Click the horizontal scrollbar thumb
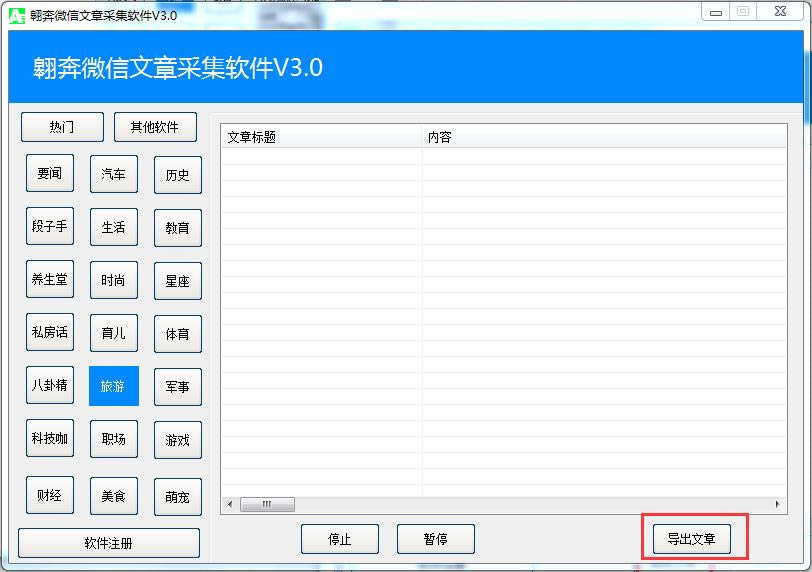Viewport: 812px width, 572px height. pos(267,504)
